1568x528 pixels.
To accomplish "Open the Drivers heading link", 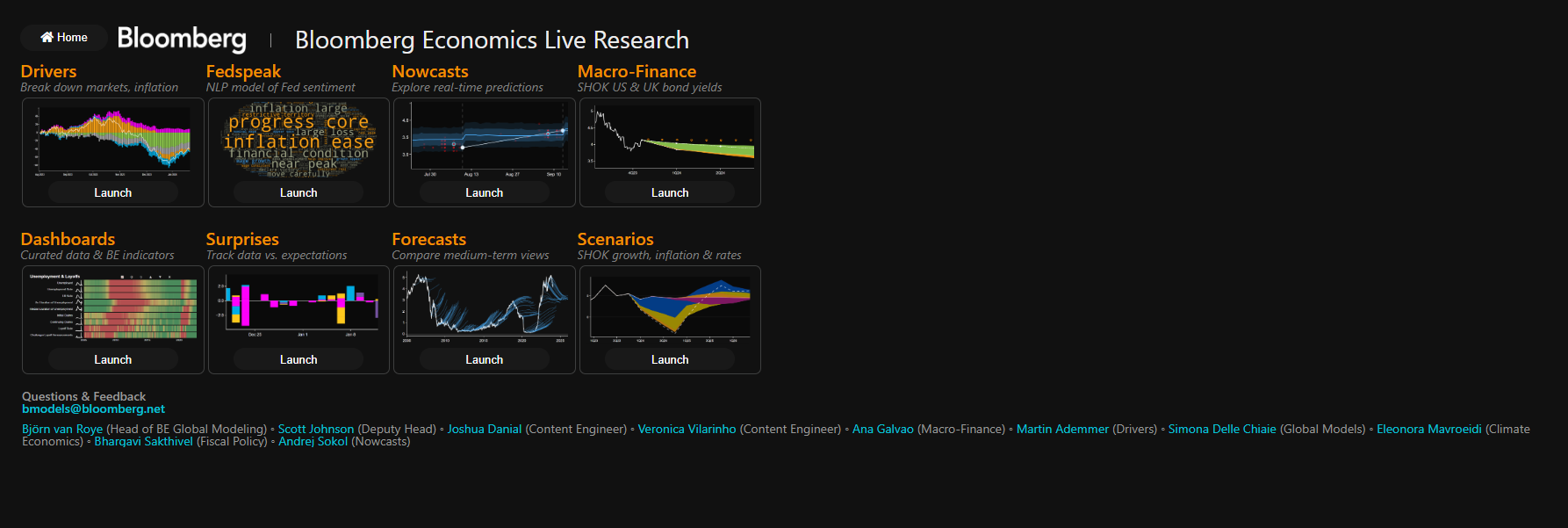I will (48, 71).
